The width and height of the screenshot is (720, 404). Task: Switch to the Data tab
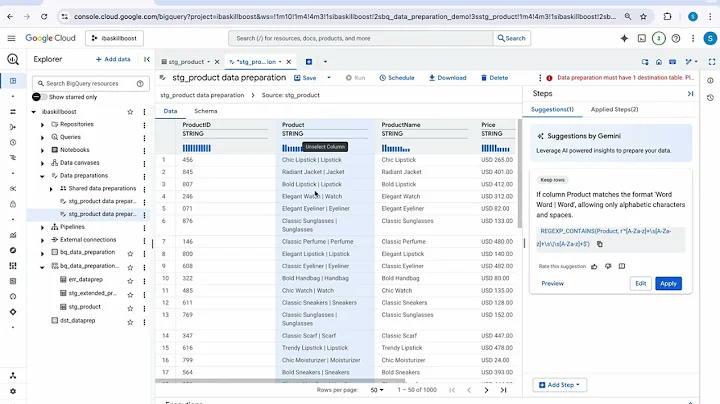click(x=170, y=111)
